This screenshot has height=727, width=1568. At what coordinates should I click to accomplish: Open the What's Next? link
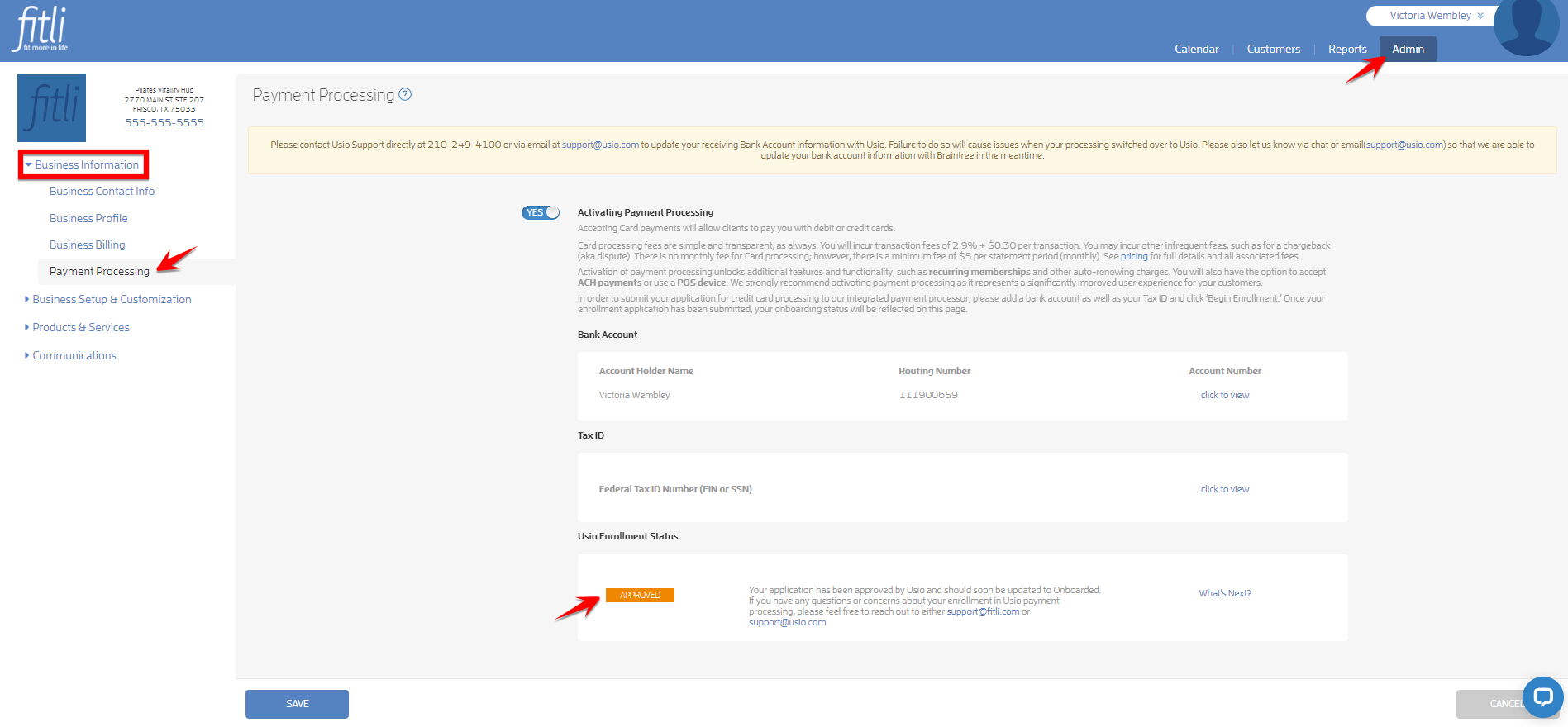[1225, 593]
